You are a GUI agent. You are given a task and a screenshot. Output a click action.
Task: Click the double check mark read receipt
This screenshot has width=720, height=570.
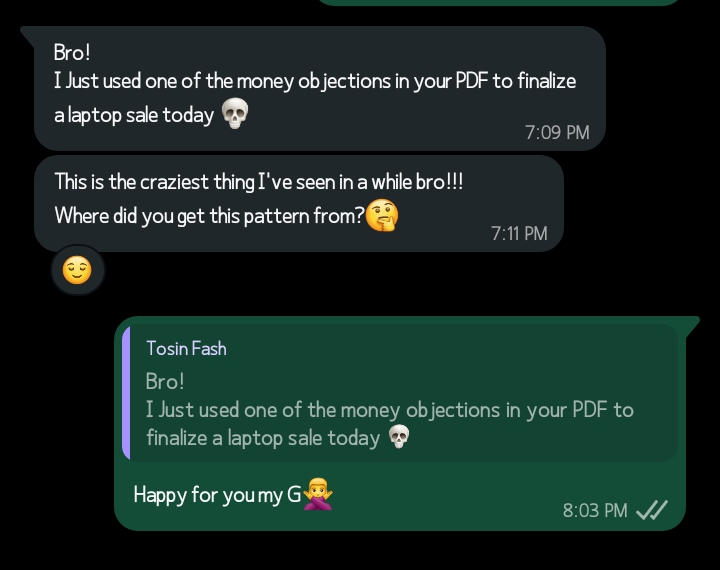(652, 511)
